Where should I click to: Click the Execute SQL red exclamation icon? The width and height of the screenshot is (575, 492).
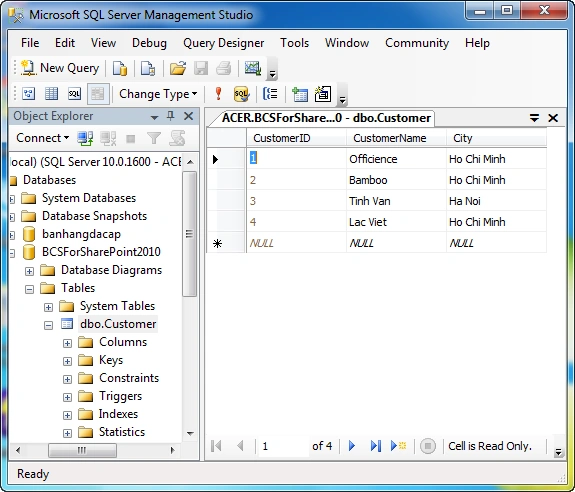click(219, 94)
